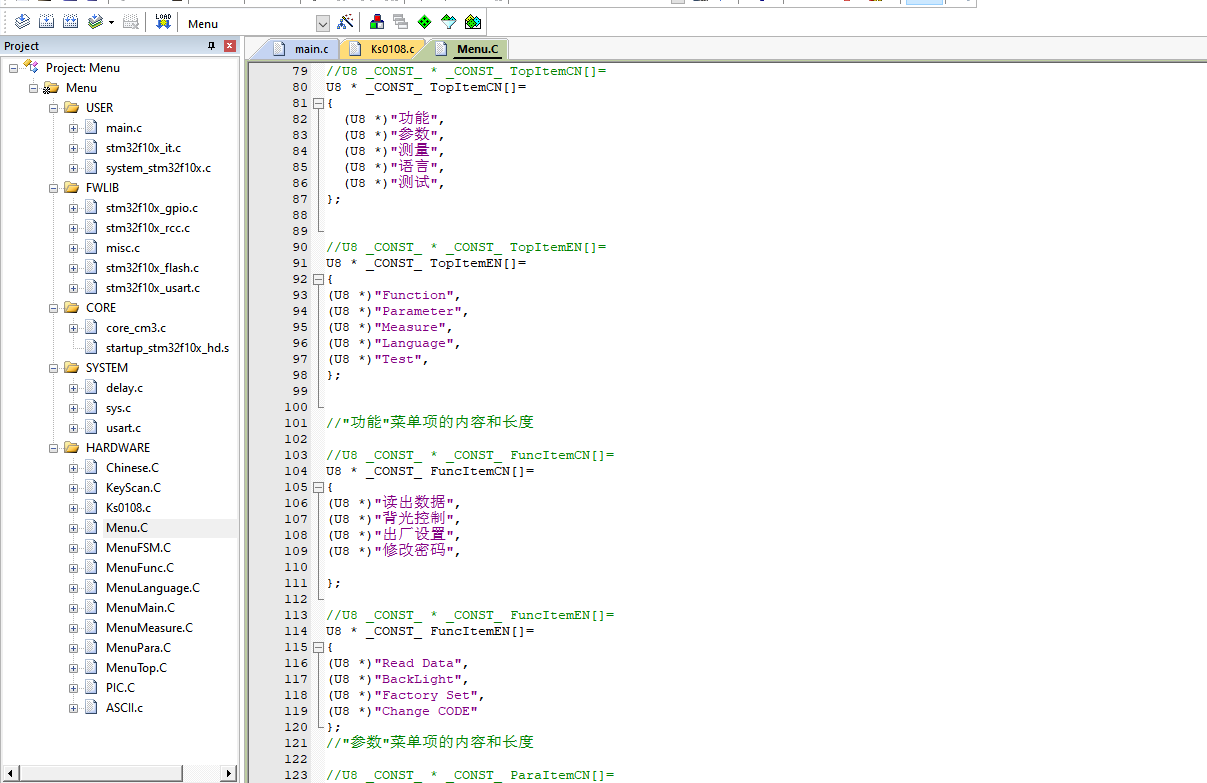Select stm32f10x_rcc.c in the project tree
Image resolution: width=1207 pixels, height=783 pixels.
(x=147, y=228)
